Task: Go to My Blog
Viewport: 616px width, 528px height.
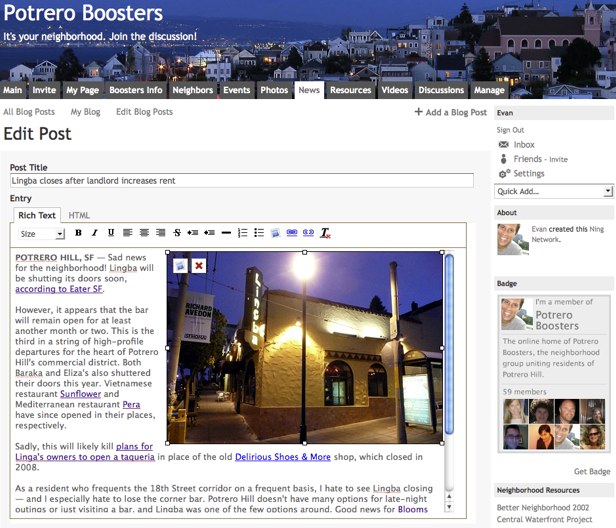Action: tap(85, 112)
